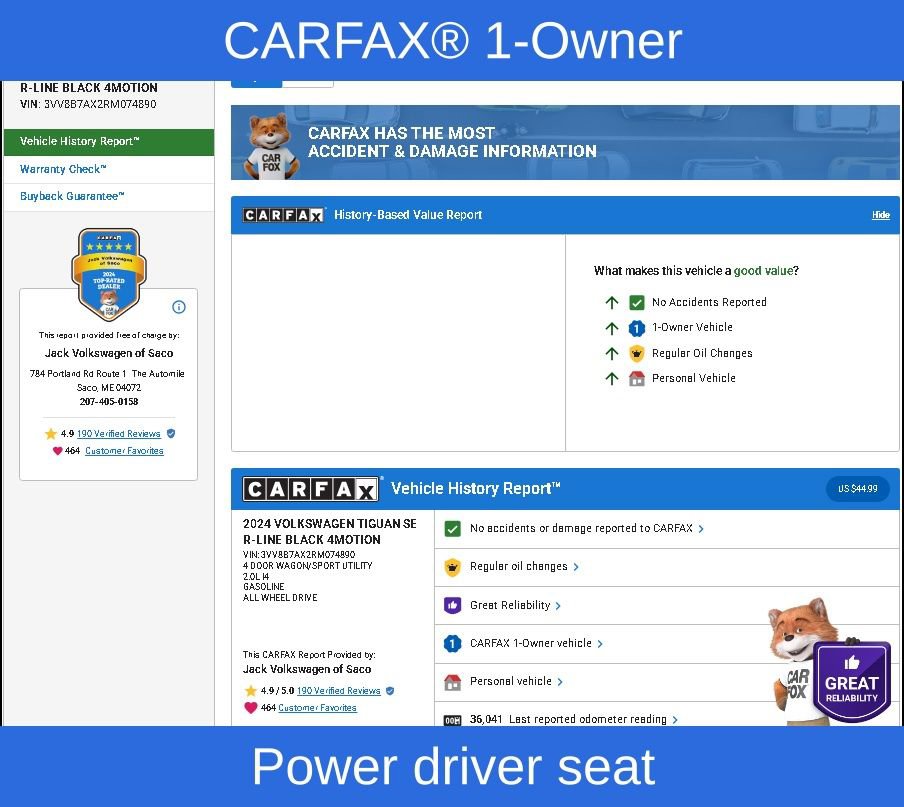The width and height of the screenshot is (904, 807).
Task: Expand the CARFAX 1-Owner vehicle row
Action: click(x=536, y=644)
